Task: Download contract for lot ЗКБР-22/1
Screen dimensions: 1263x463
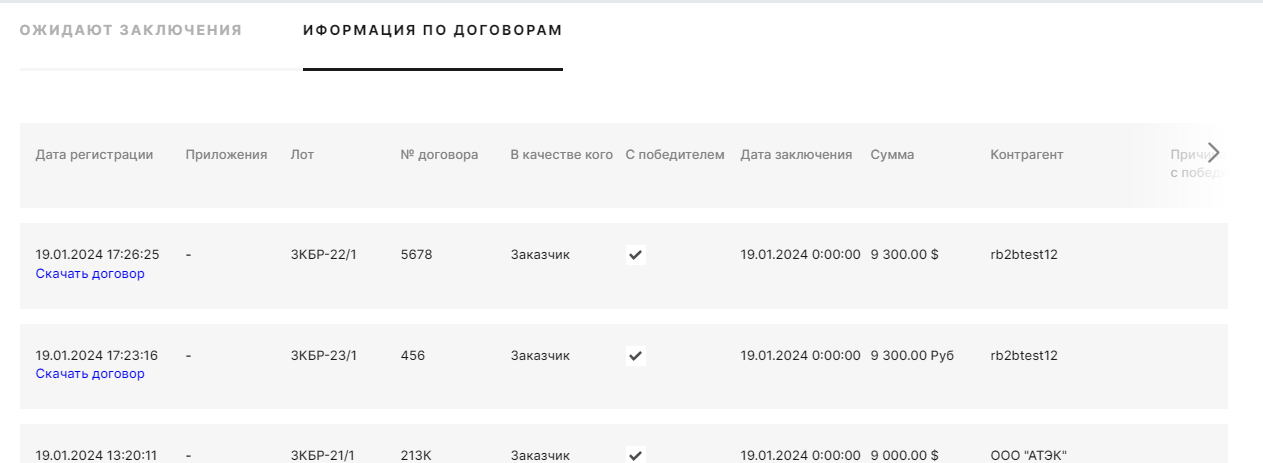Action: [x=90, y=274]
